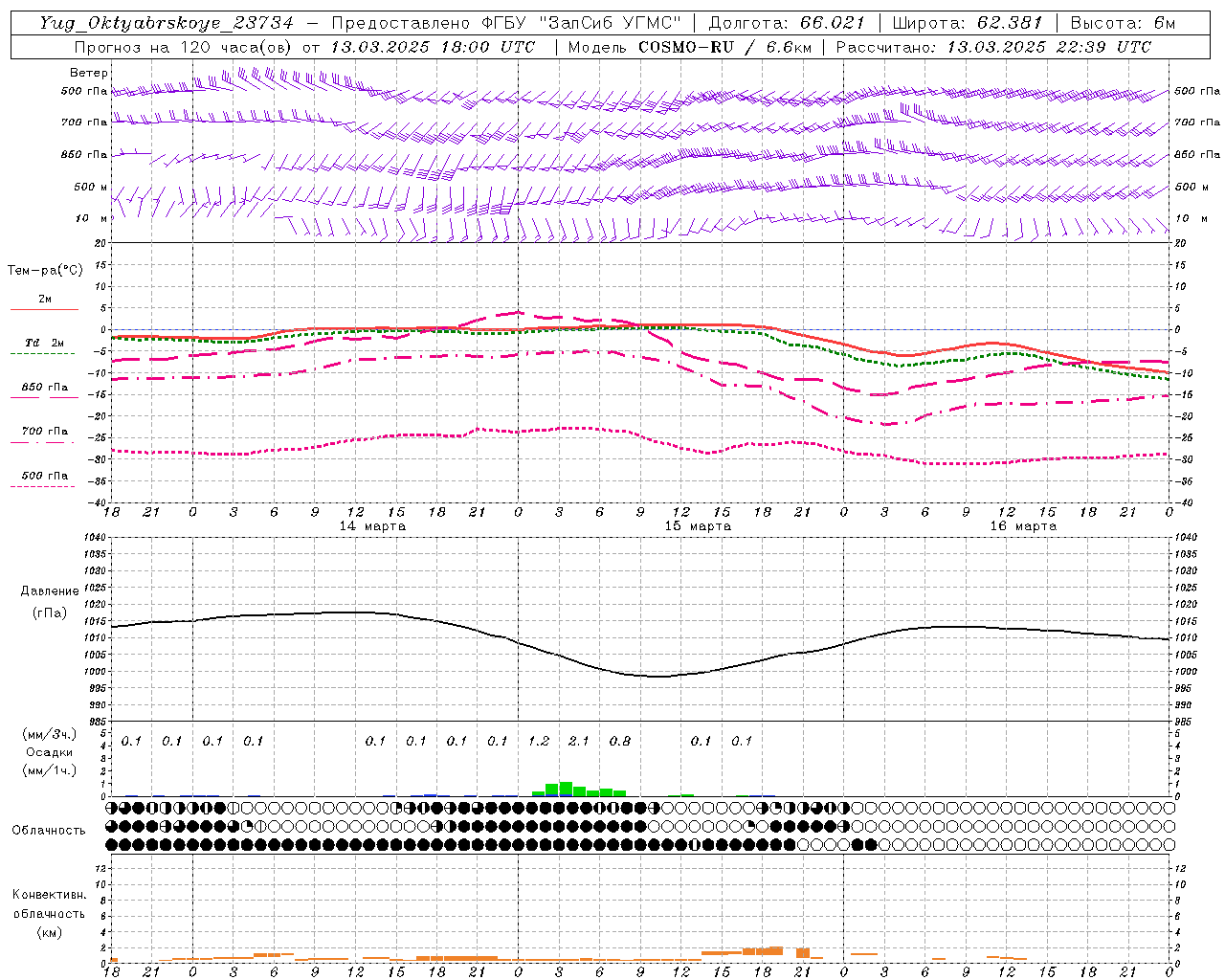Select the 'Долгота: 66.021' header value
The height and width of the screenshot is (980, 1225).
[787, 23]
